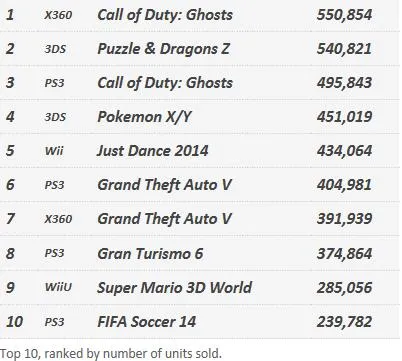Click the X360 Call of Duty: Ghosts title
The image size is (402, 361).
pos(165,15)
